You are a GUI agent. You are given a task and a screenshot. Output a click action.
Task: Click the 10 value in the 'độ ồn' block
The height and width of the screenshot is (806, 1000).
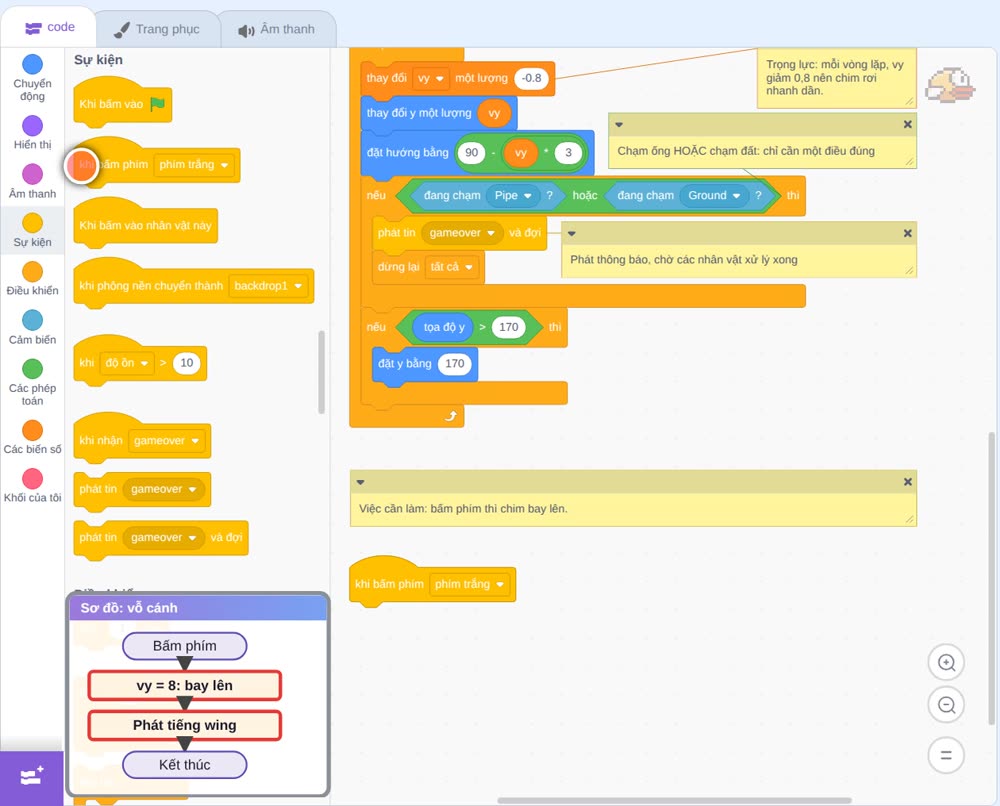click(186, 363)
